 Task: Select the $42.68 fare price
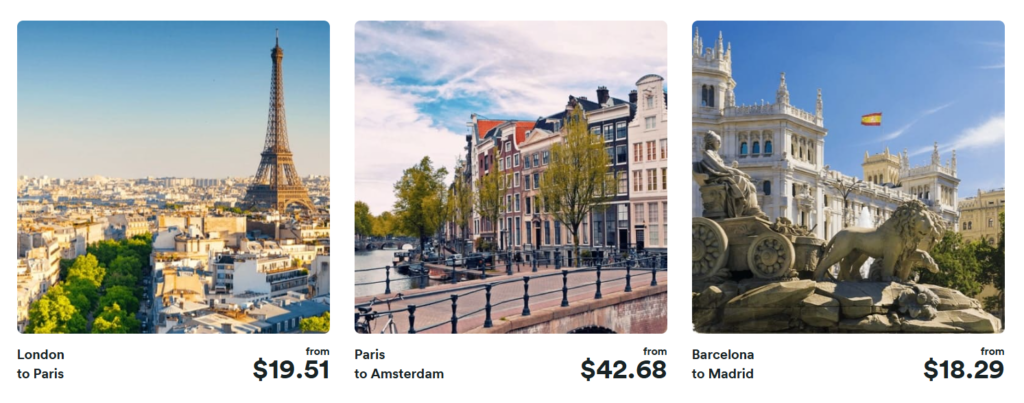[623, 370]
